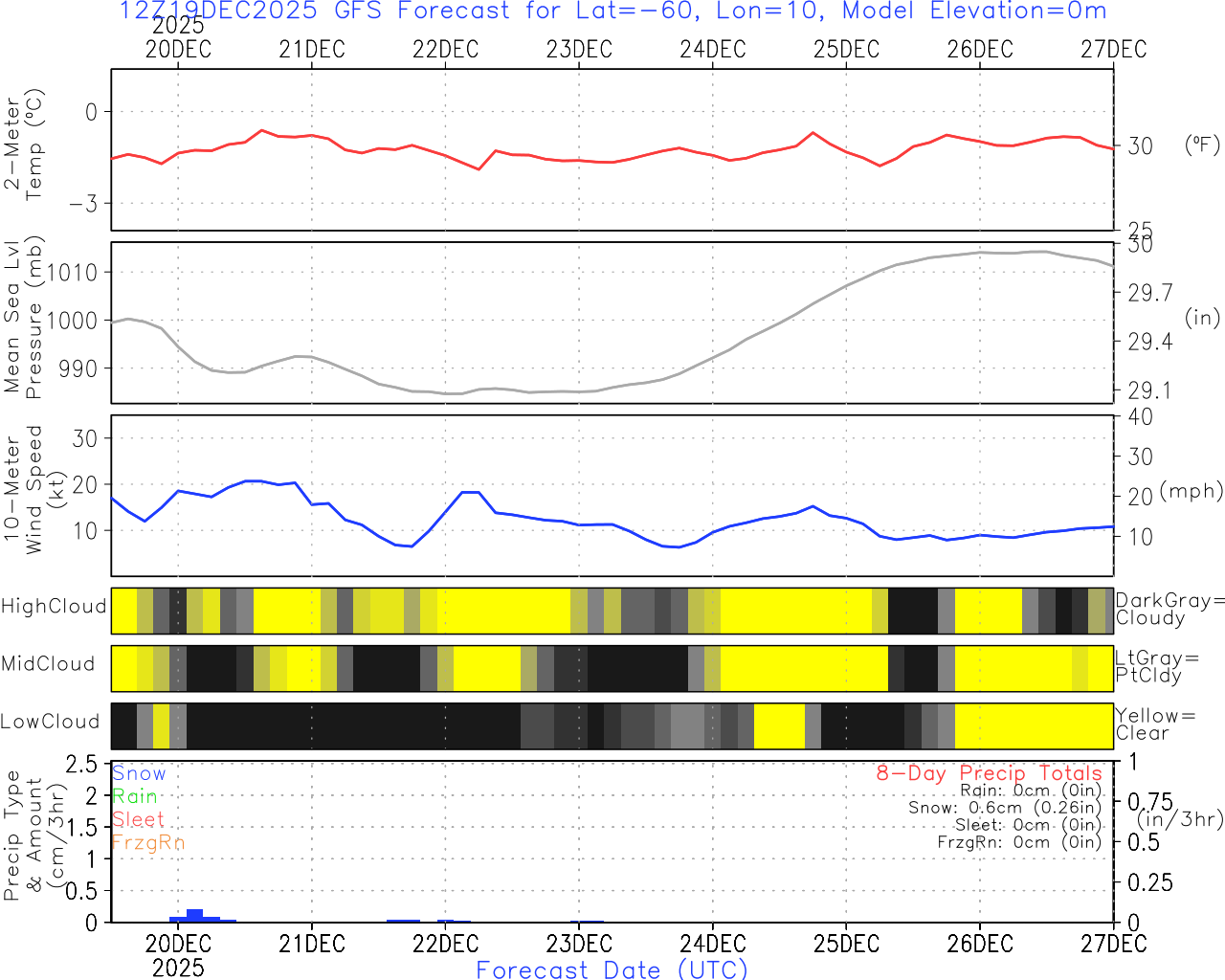Screen dimensions: 1225x980
Task: Click the MidCloud row label
Action: [x=48, y=664]
